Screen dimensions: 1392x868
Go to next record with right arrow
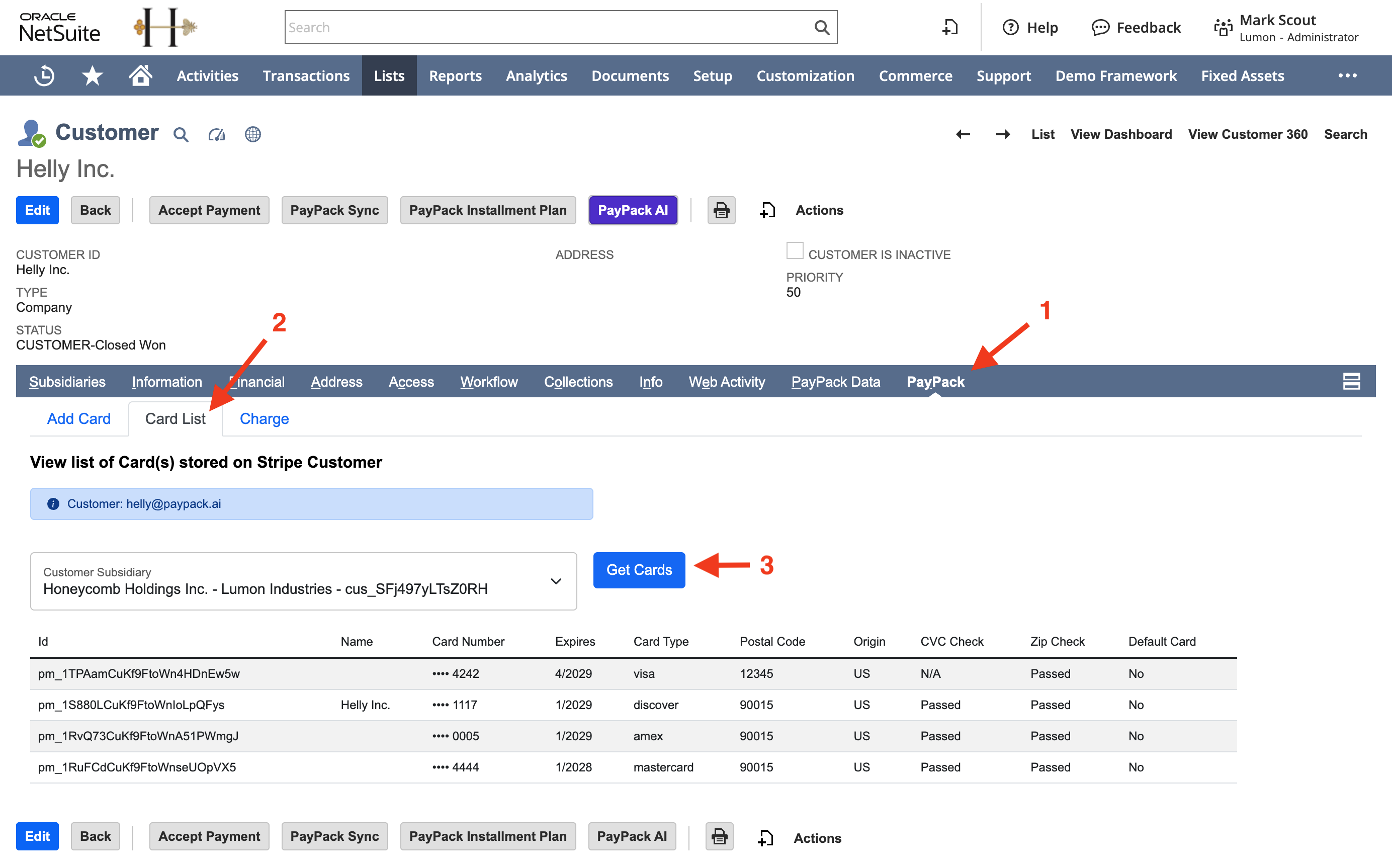click(x=1003, y=134)
